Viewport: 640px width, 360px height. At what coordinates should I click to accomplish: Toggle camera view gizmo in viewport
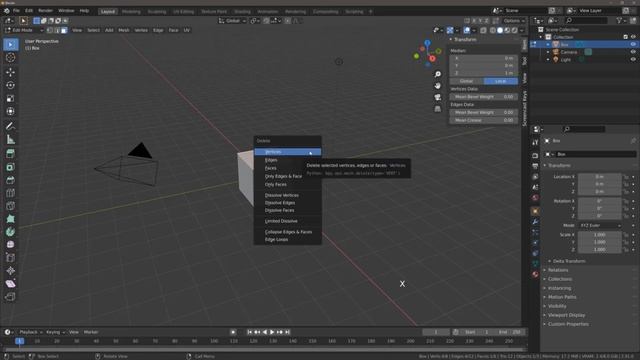pyautogui.click(x=438, y=97)
